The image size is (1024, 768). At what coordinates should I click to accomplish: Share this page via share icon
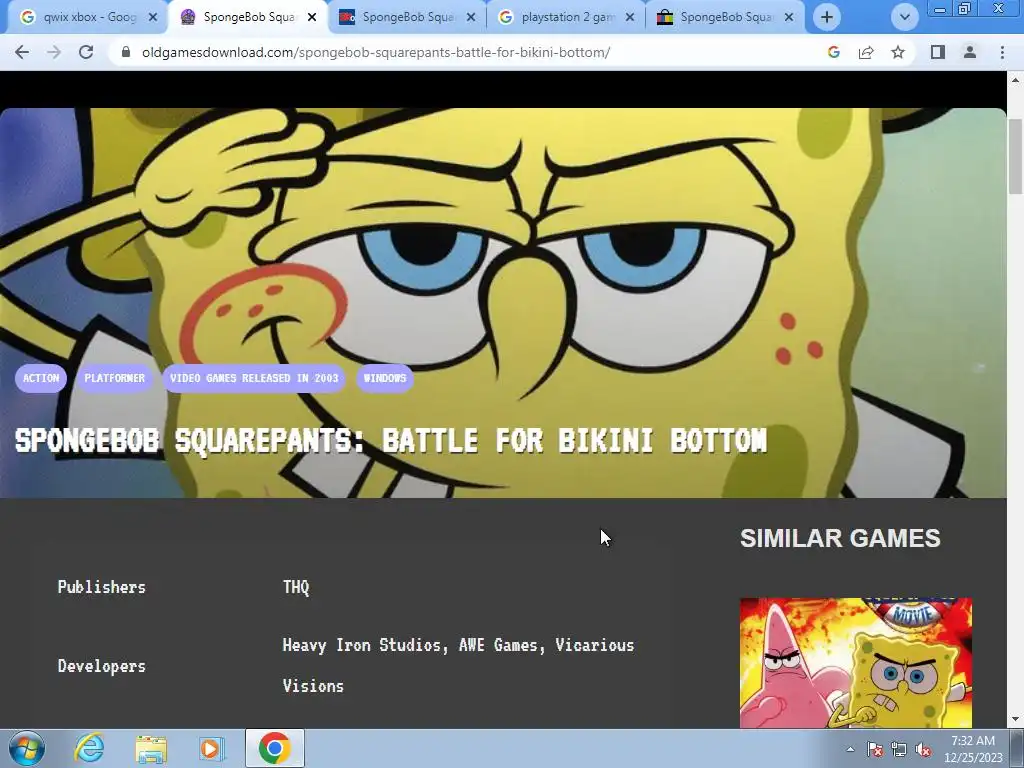pyautogui.click(x=866, y=52)
